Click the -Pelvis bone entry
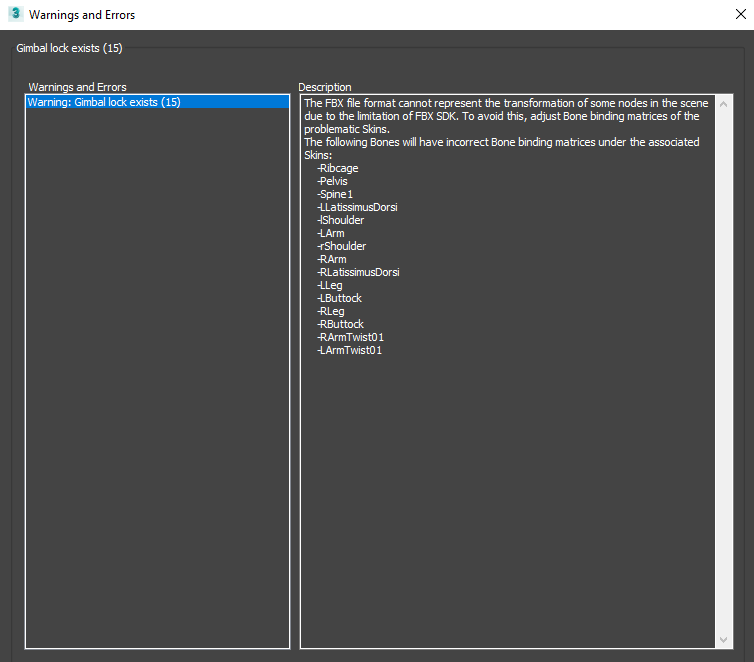754x662 pixels. (x=332, y=181)
